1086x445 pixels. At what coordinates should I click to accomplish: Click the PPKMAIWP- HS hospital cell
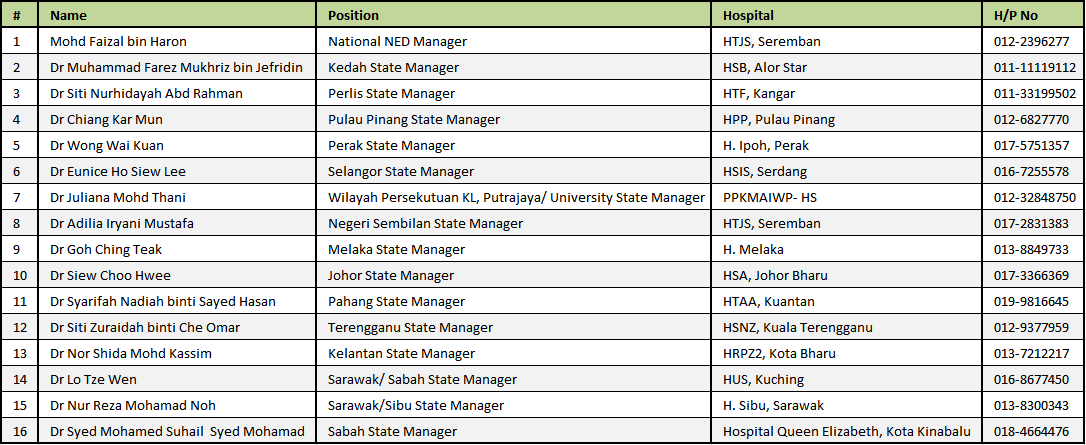(847, 197)
